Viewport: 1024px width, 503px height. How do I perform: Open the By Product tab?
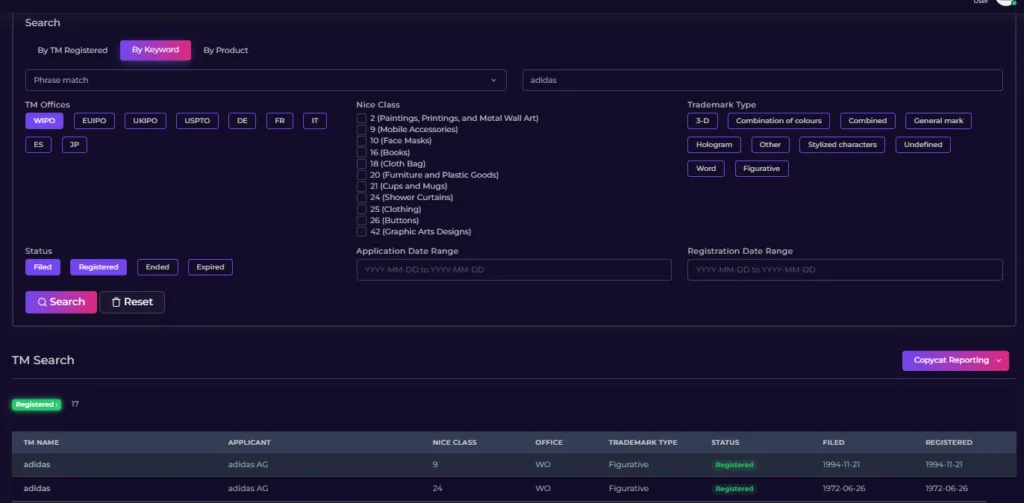pyautogui.click(x=225, y=50)
